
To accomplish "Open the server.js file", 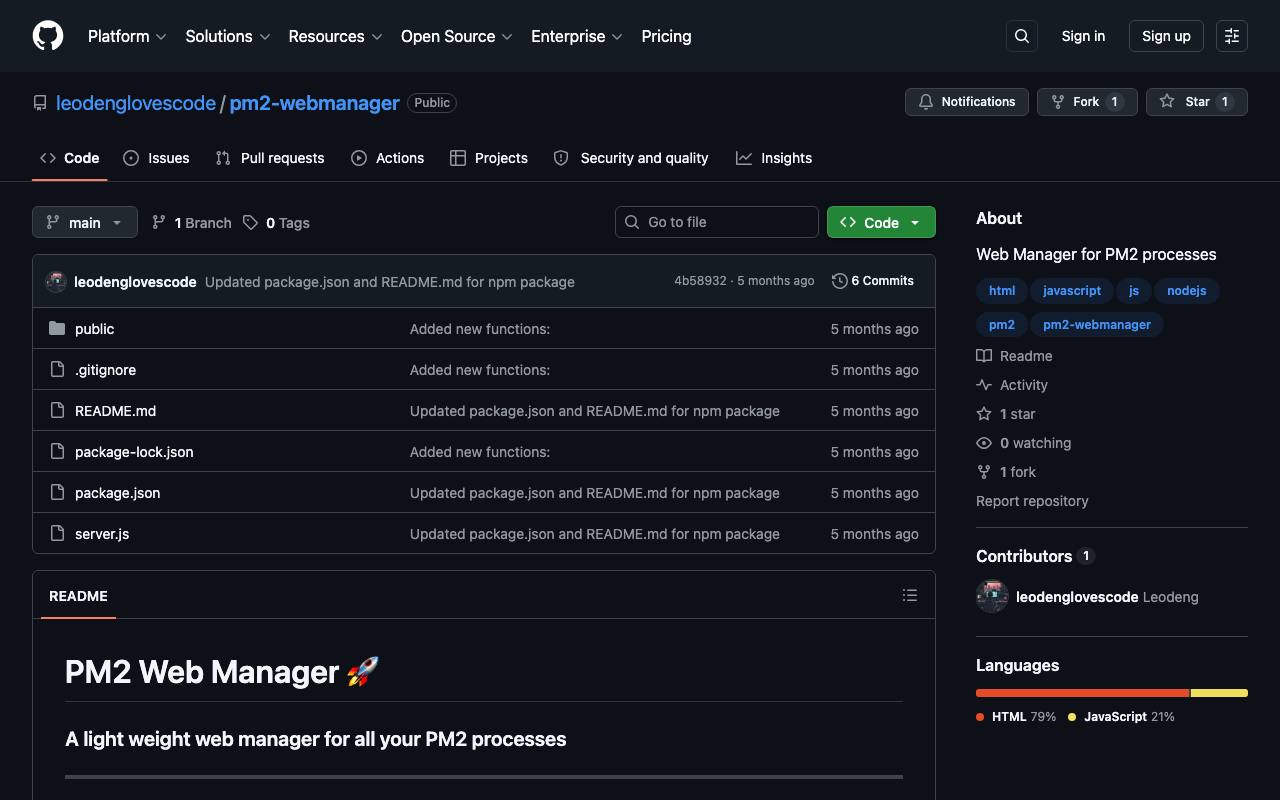I will pyautogui.click(x=102, y=534).
